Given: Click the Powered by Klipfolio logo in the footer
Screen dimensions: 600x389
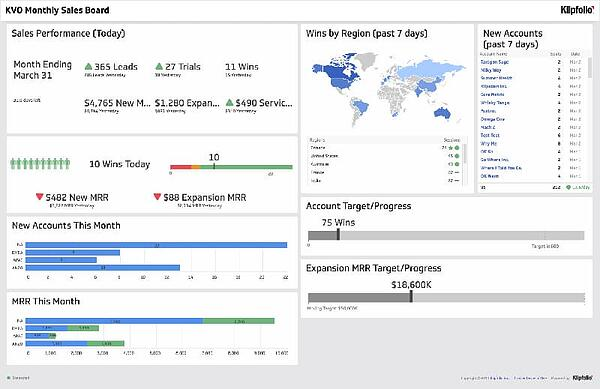Looking at the screenshot, I should point(582,378).
